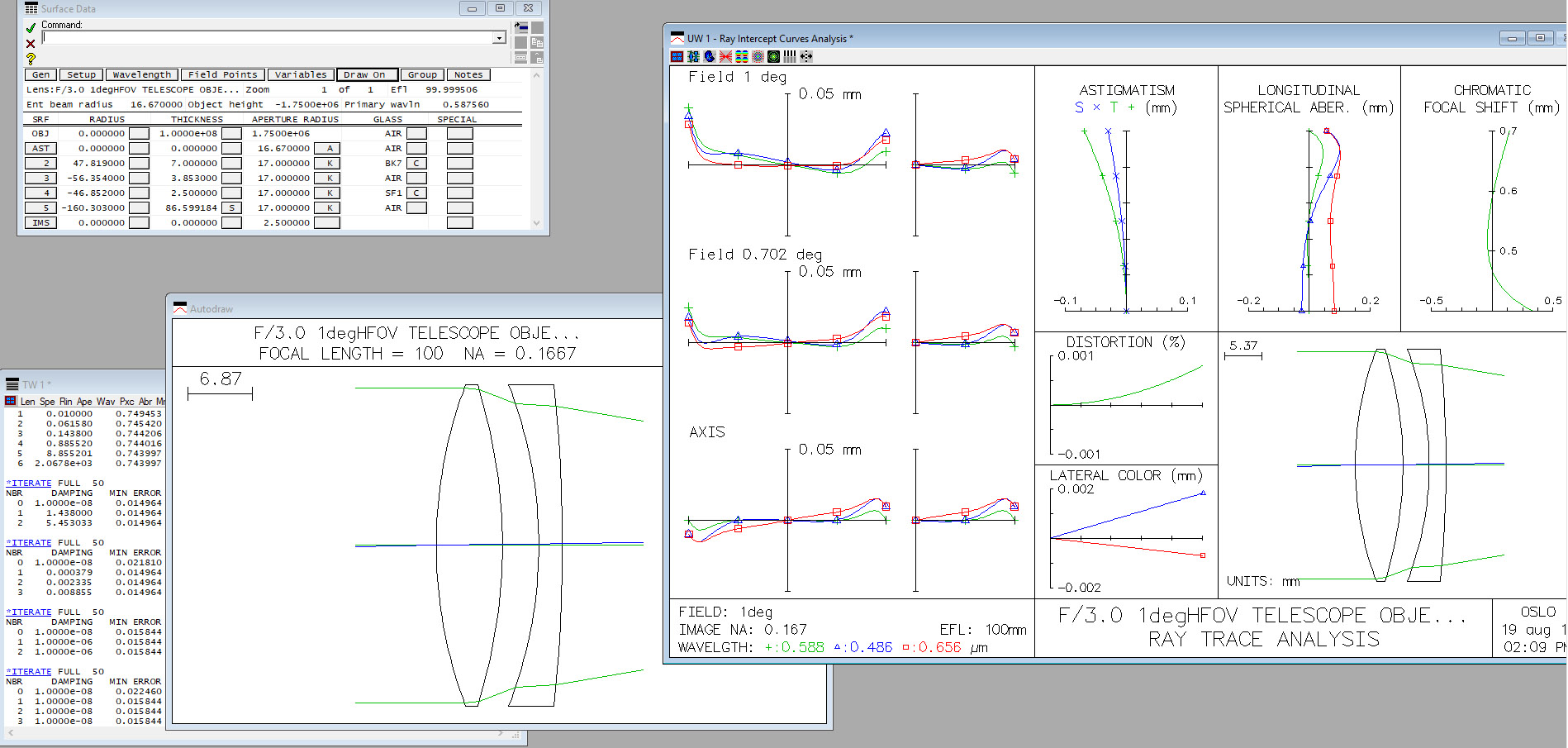The height and width of the screenshot is (748, 1568).
Task: Click the Surface Data title bar icon
Action: pos(31,8)
